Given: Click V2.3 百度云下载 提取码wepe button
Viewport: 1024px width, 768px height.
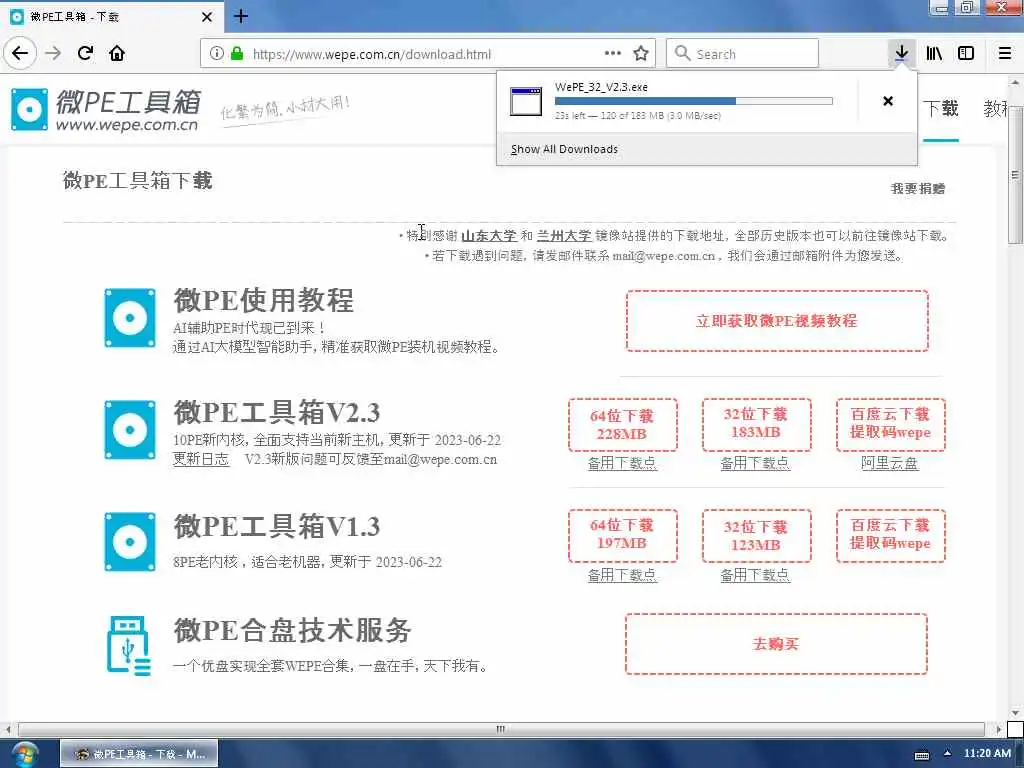Looking at the screenshot, I should coord(891,424).
